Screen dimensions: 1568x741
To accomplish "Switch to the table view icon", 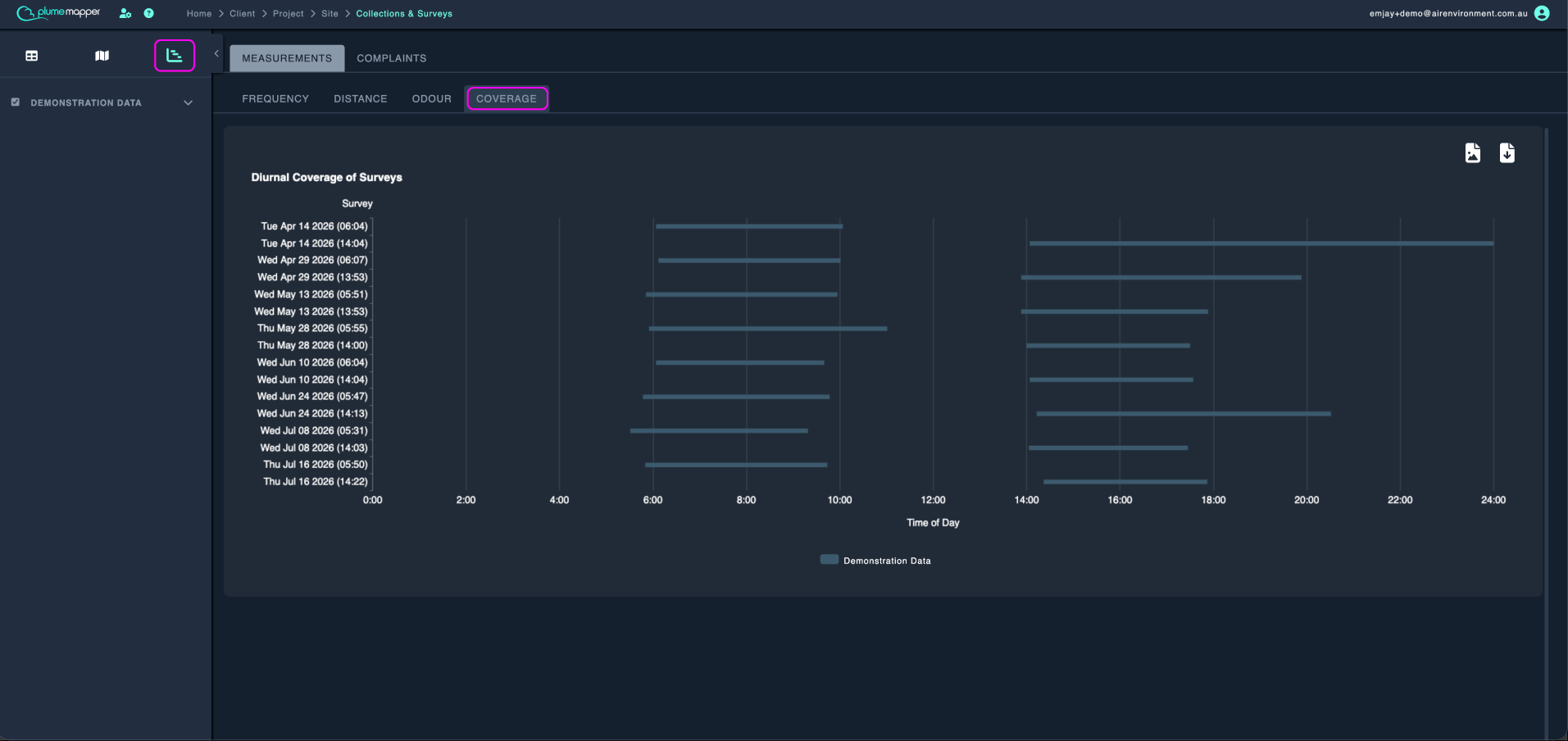I will [32, 56].
